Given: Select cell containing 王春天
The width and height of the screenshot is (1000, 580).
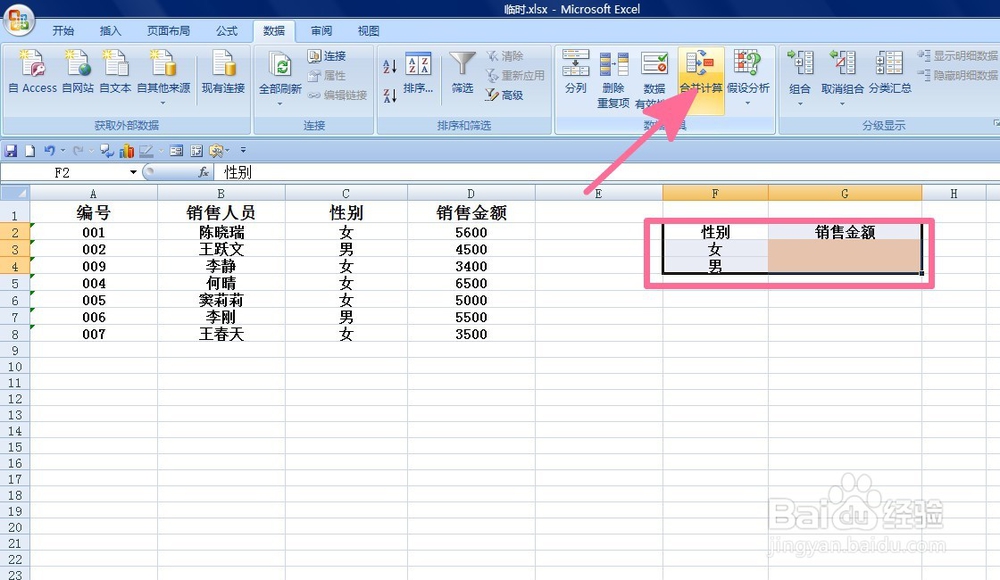Looking at the screenshot, I should click(221, 334).
